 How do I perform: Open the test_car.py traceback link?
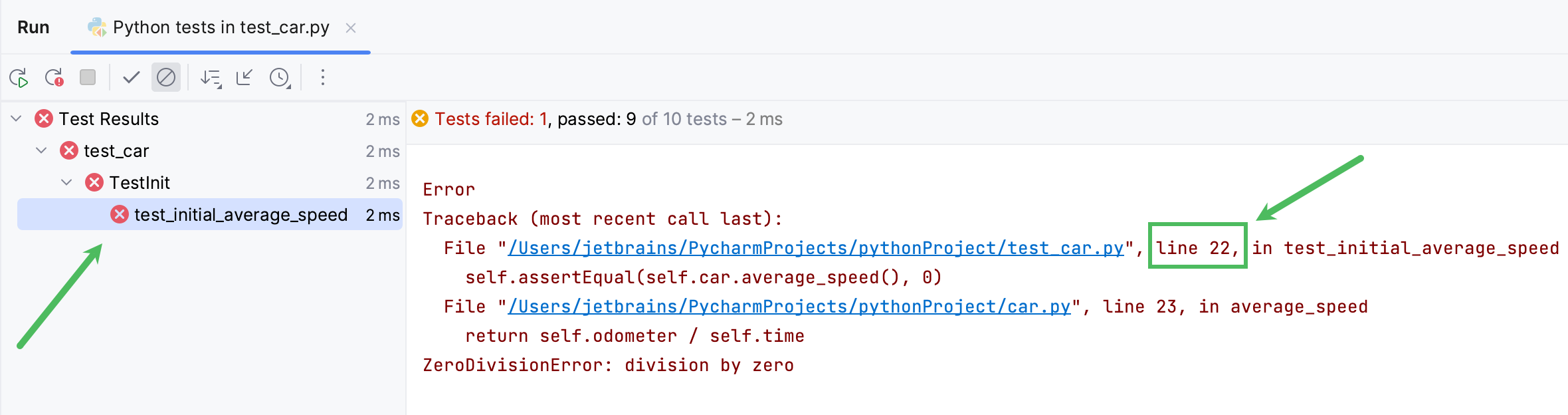815,247
